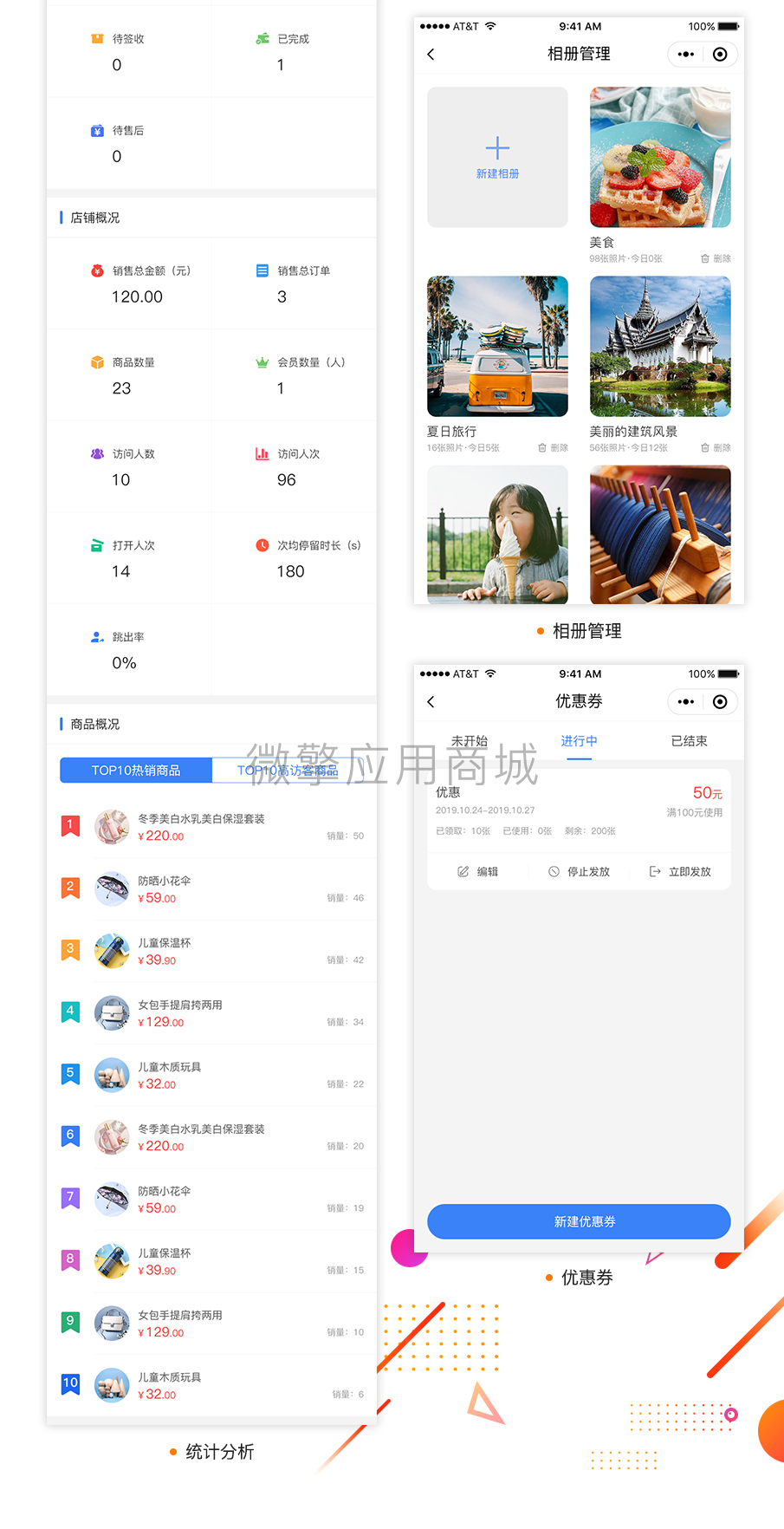Screen dimensions: 784x1529
Task: Open the blue thread spools album thumbnail
Action: 660,535
